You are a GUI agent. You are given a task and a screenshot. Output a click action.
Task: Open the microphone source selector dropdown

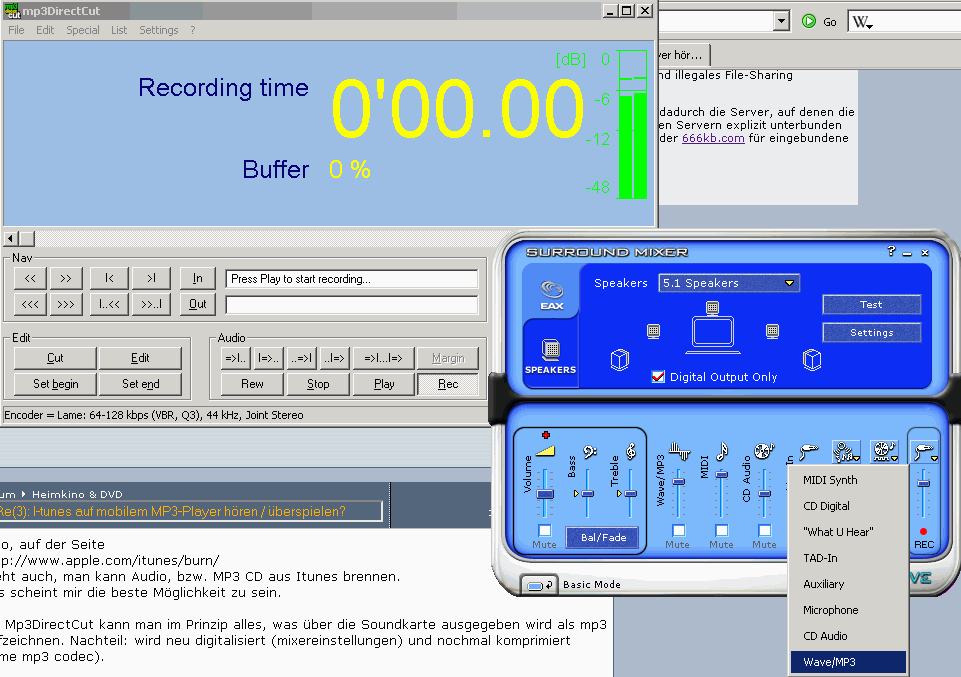click(x=846, y=452)
